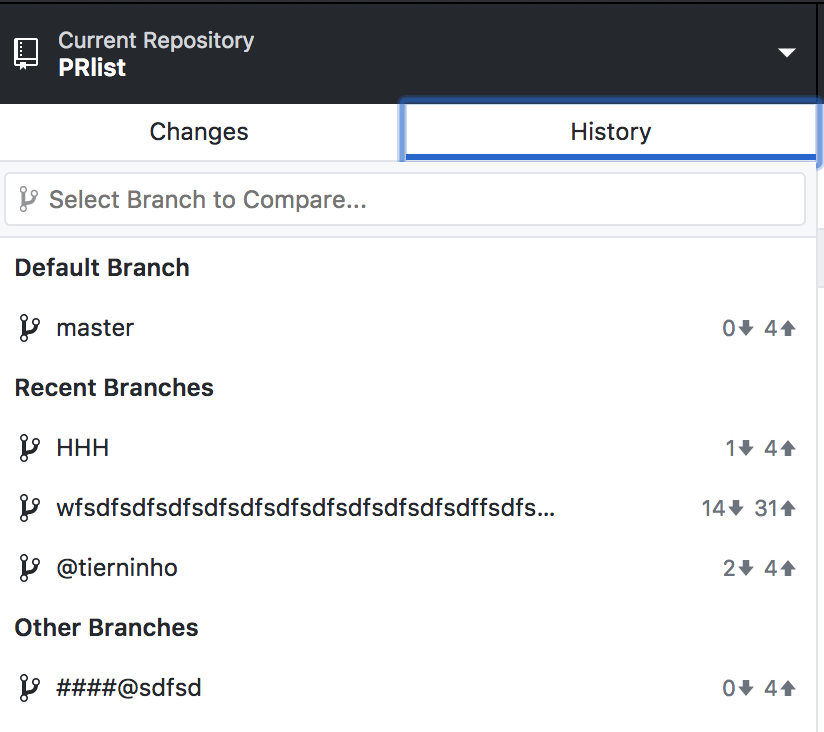Screen dimensions: 824x732
Task: Choose the HHH branch name
Action: click(x=83, y=448)
